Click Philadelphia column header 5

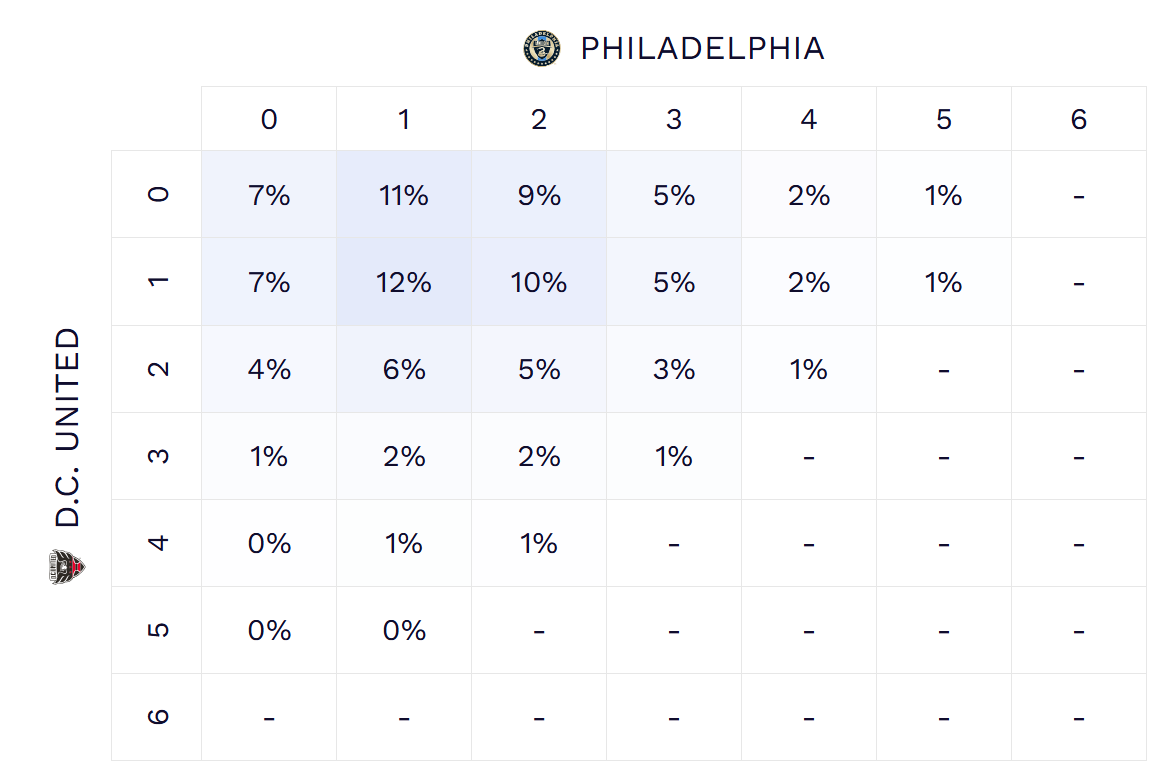tap(944, 120)
